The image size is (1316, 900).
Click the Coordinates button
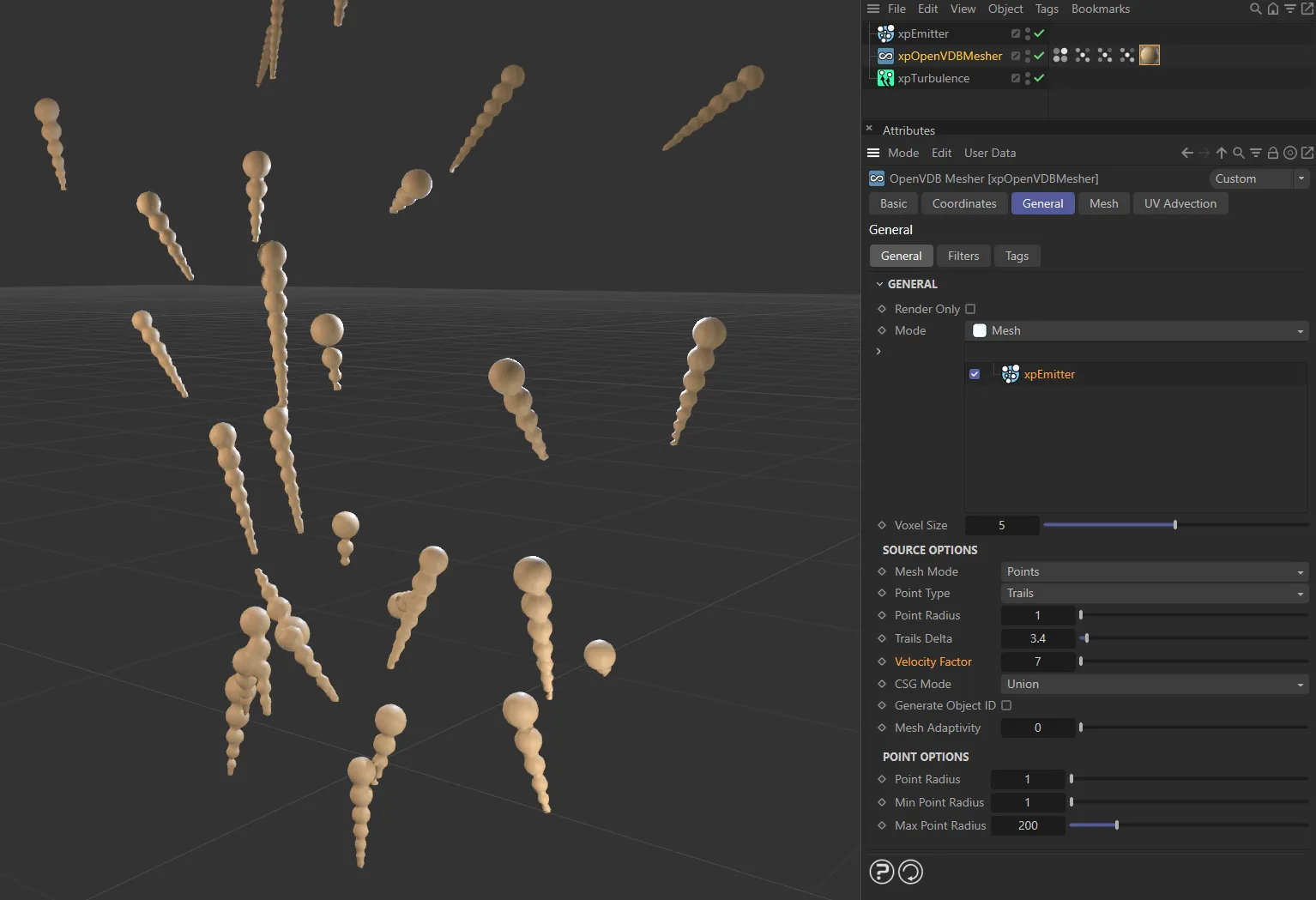click(964, 203)
